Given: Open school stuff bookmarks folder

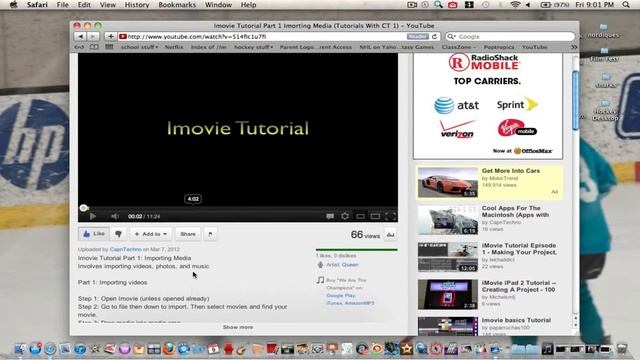Looking at the screenshot, I should pos(139,47).
